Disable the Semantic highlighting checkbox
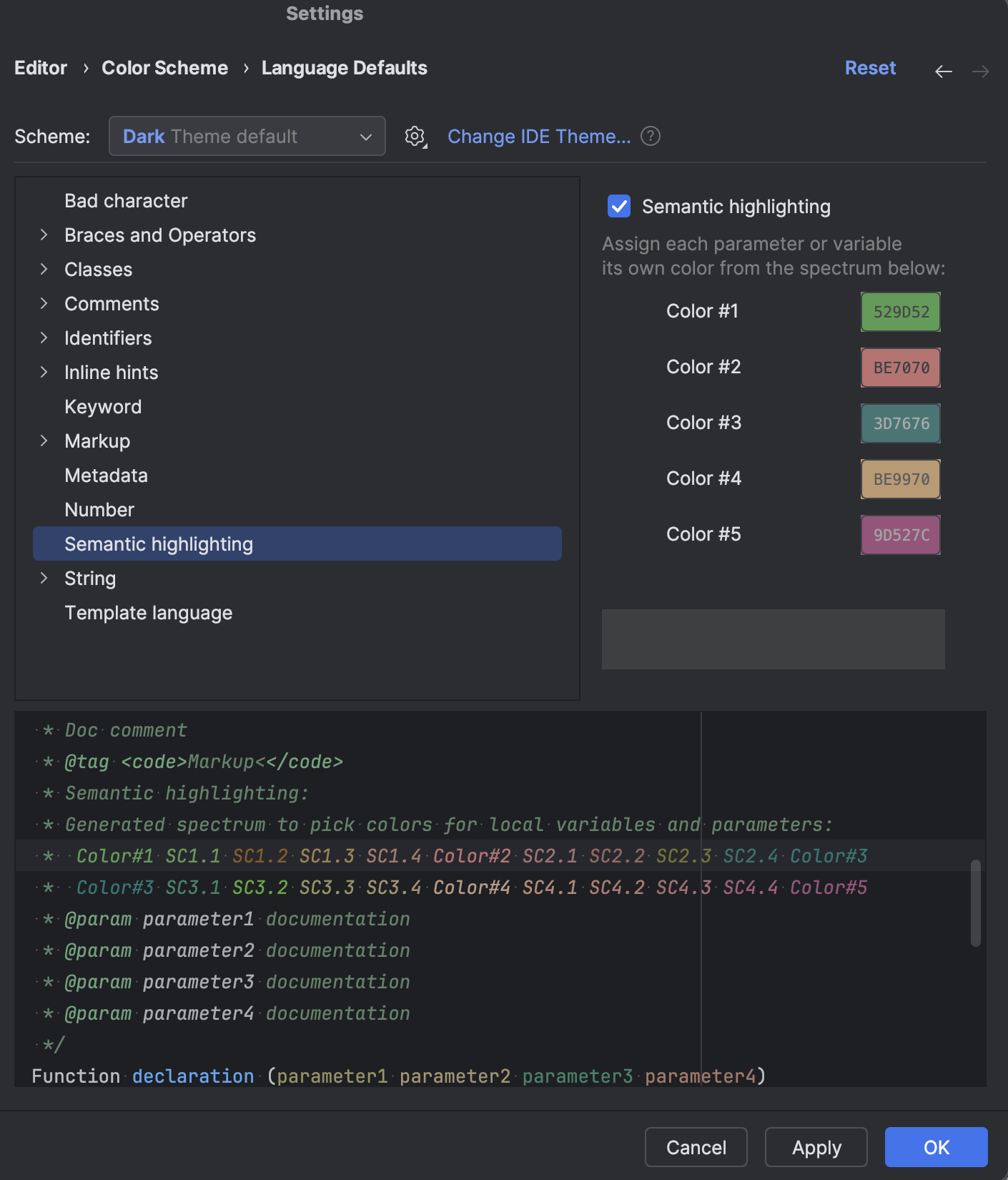 pos(619,207)
